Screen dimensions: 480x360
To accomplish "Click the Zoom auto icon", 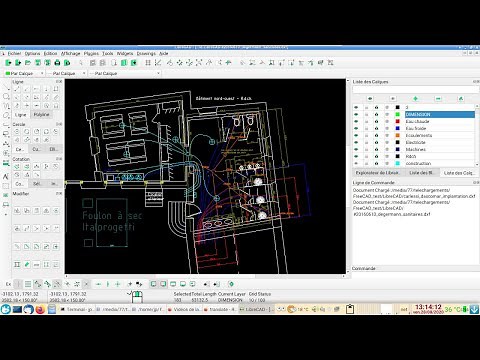I will point(199,63).
